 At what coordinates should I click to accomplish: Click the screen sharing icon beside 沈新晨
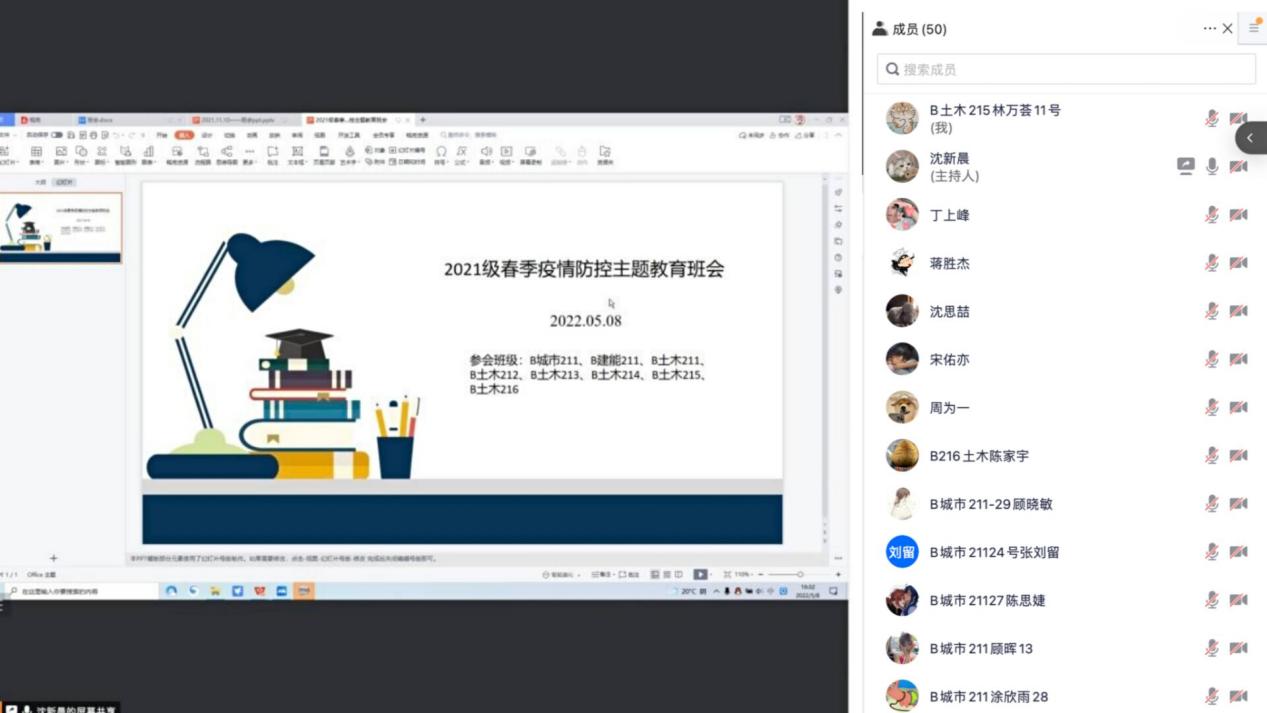1185,167
